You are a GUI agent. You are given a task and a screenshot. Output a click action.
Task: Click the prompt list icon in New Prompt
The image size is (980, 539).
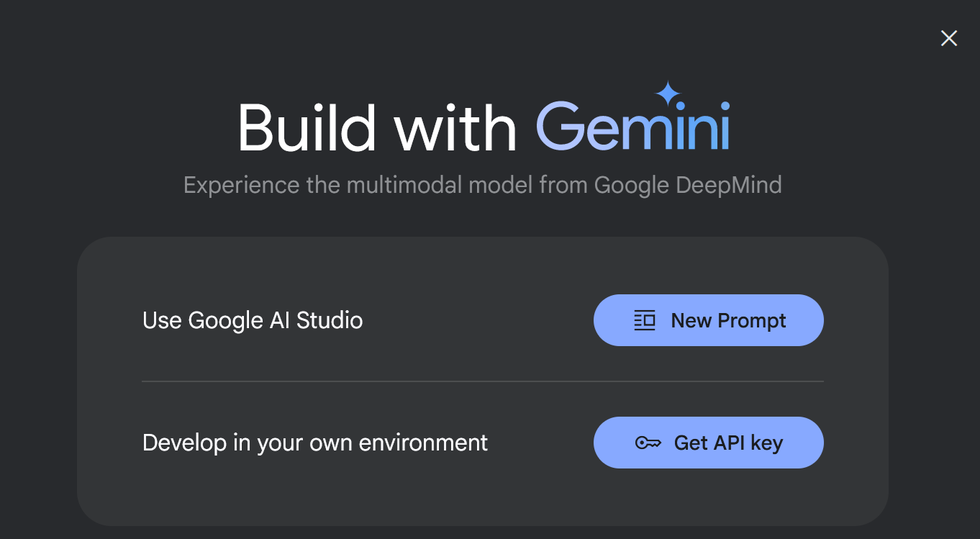pyautogui.click(x=645, y=321)
